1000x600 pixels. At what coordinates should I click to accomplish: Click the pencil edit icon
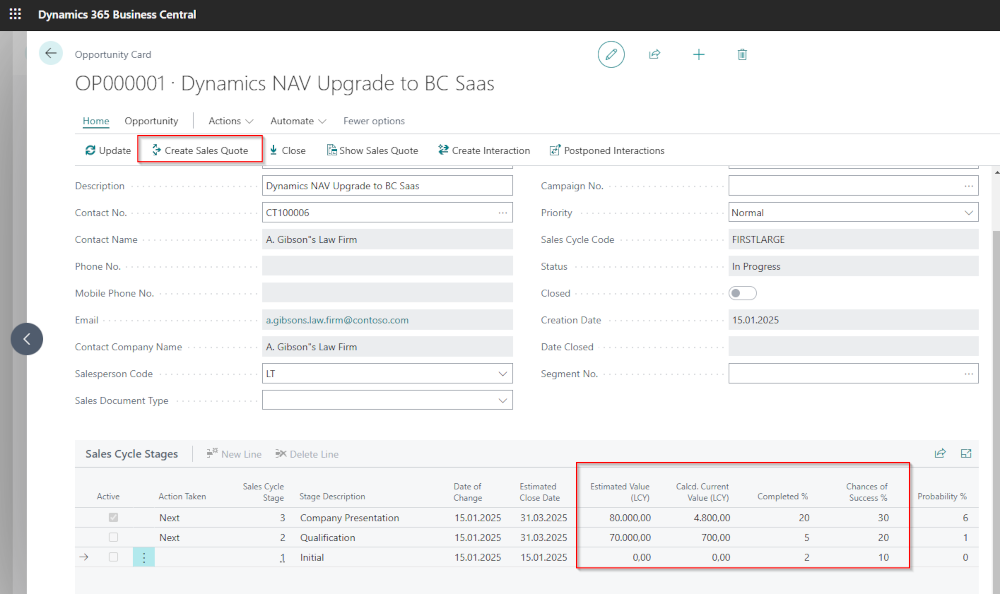(x=611, y=54)
